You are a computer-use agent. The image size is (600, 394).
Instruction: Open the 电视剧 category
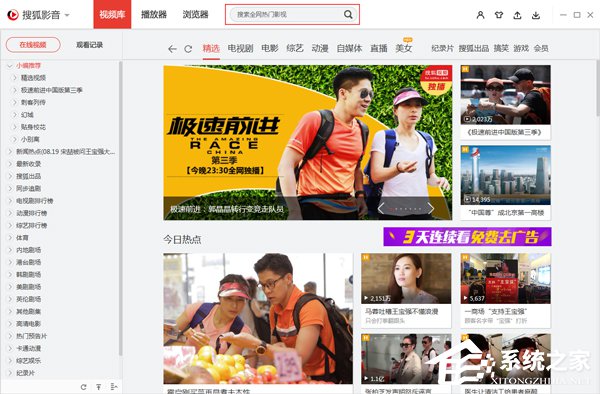click(x=240, y=48)
